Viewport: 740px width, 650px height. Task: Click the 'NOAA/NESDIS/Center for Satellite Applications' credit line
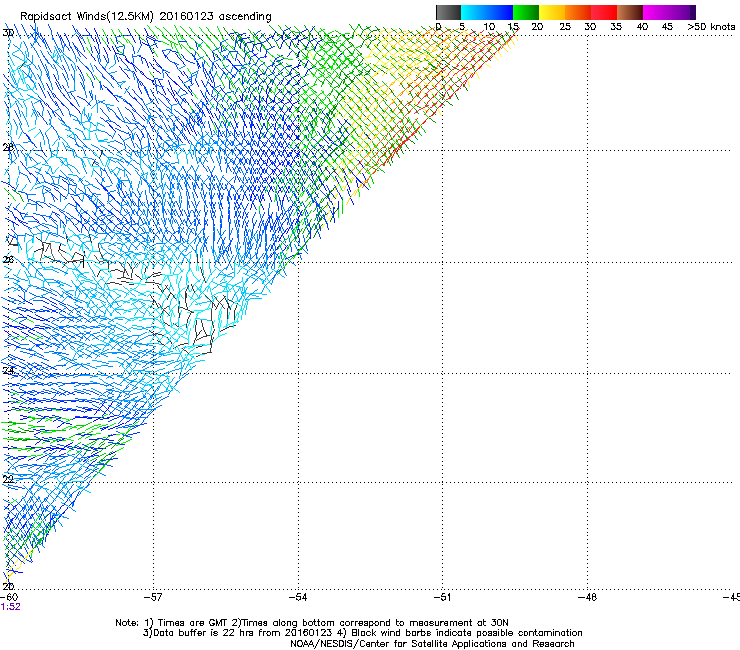pyautogui.click(x=432, y=644)
